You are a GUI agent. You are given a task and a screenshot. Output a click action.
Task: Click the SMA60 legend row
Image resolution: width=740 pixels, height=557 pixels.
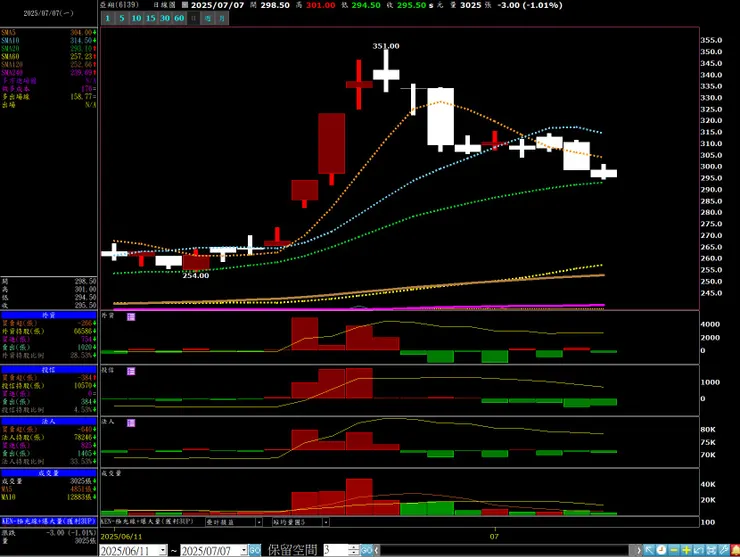[x=49, y=57]
